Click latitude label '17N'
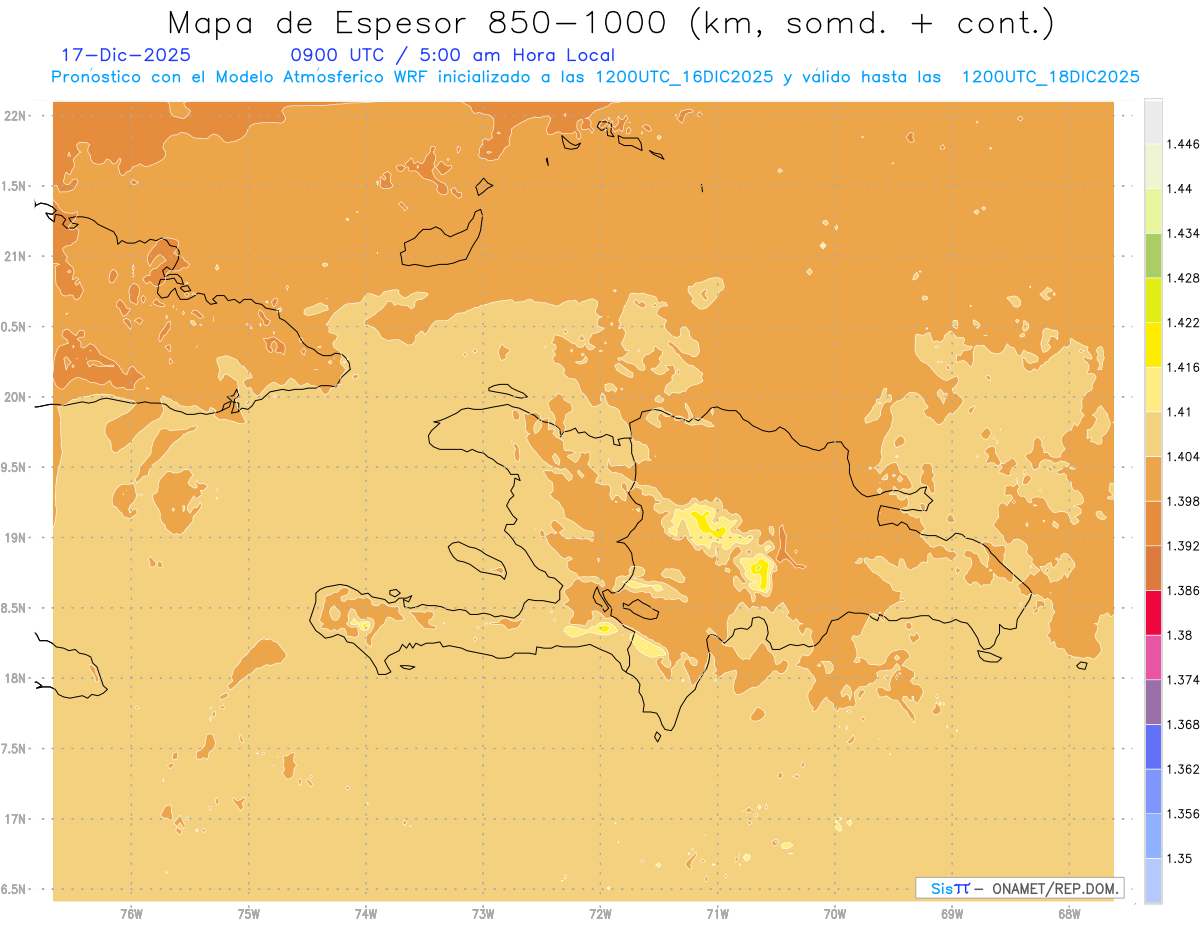 (17, 819)
